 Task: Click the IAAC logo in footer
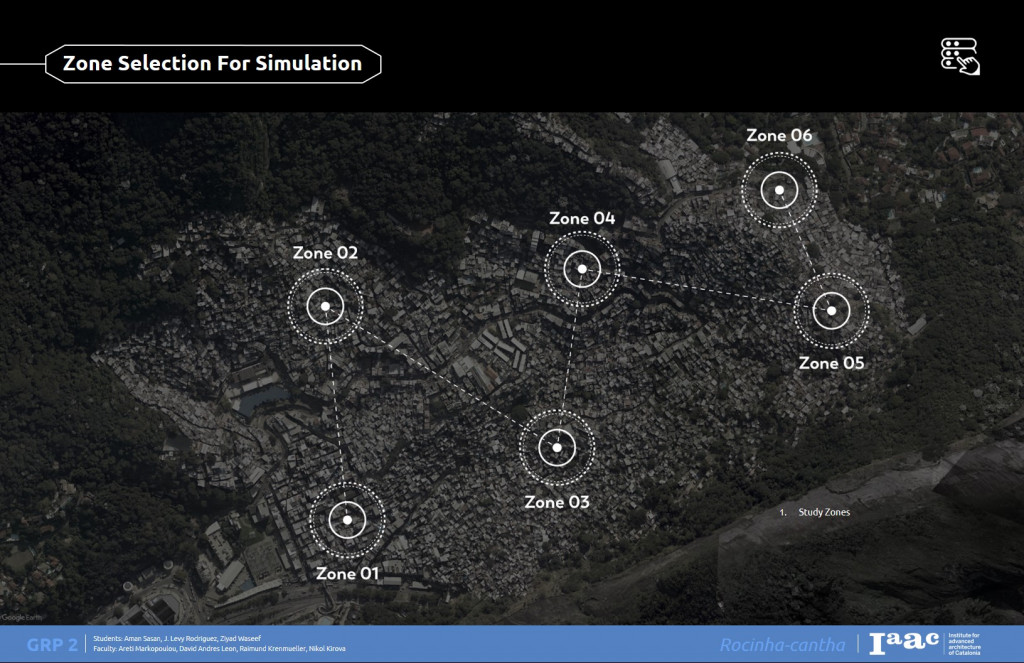(x=904, y=643)
